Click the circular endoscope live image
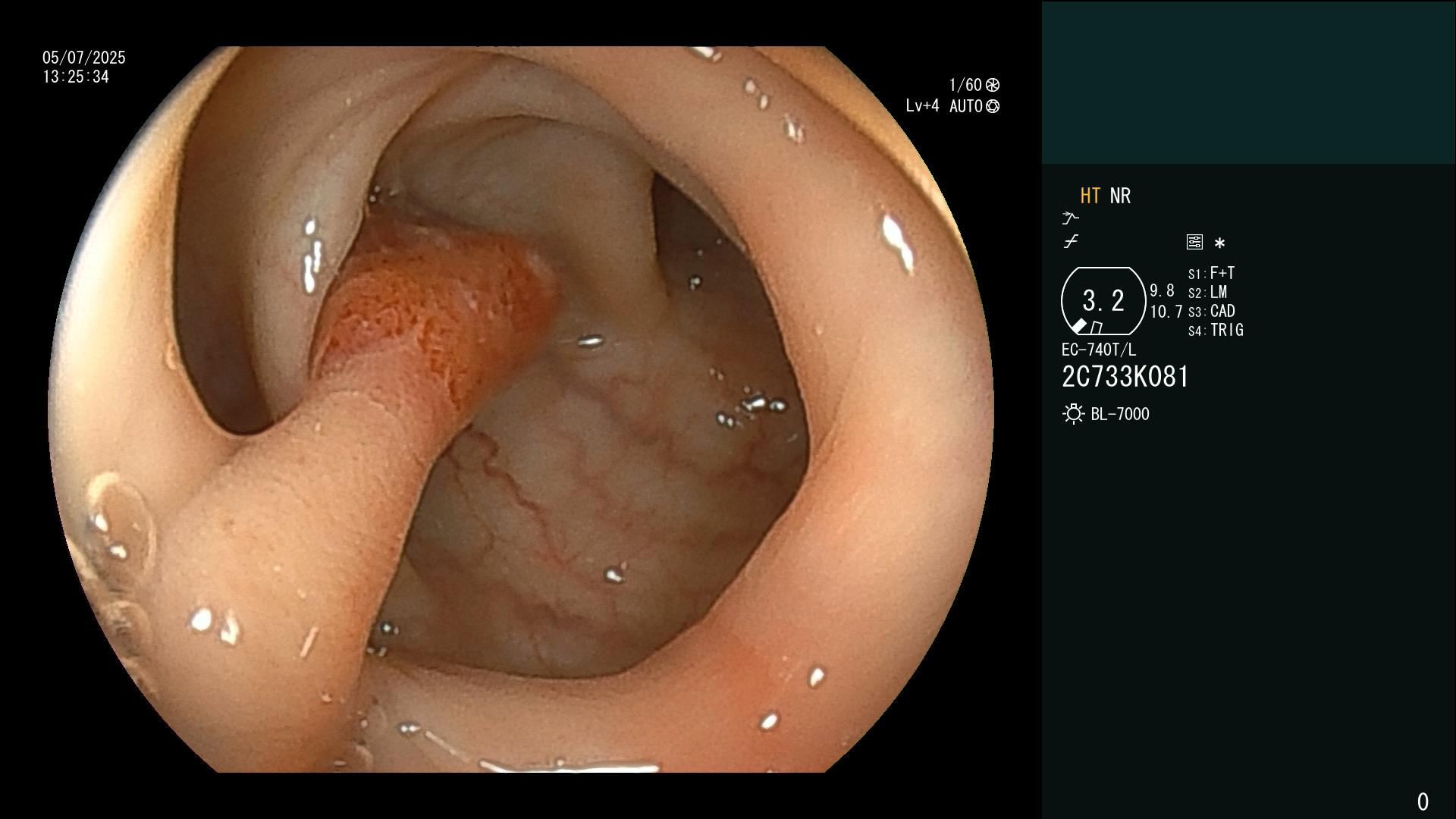This screenshot has height=819, width=1456. point(521,409)
